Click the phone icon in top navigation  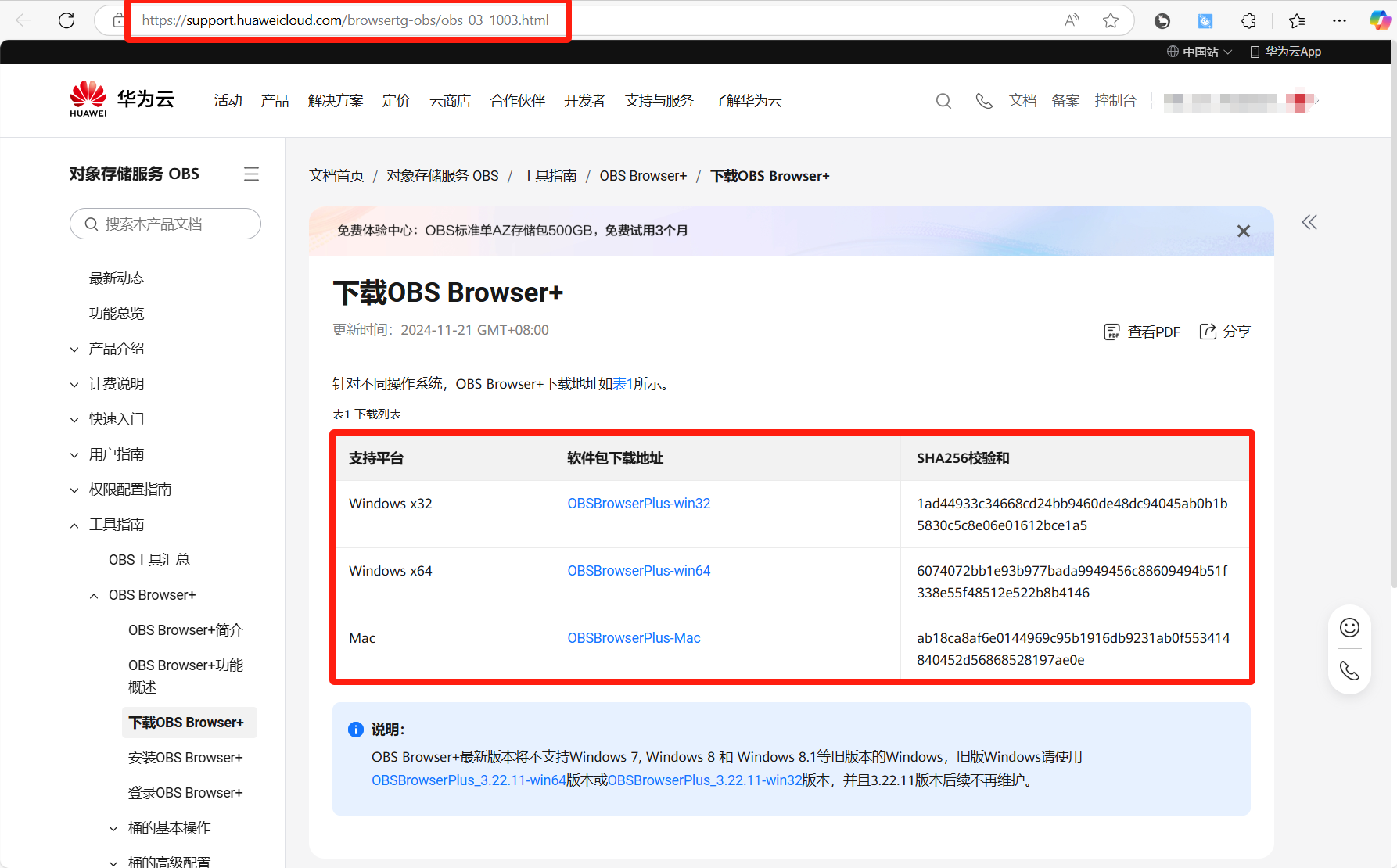click(984, 101)
